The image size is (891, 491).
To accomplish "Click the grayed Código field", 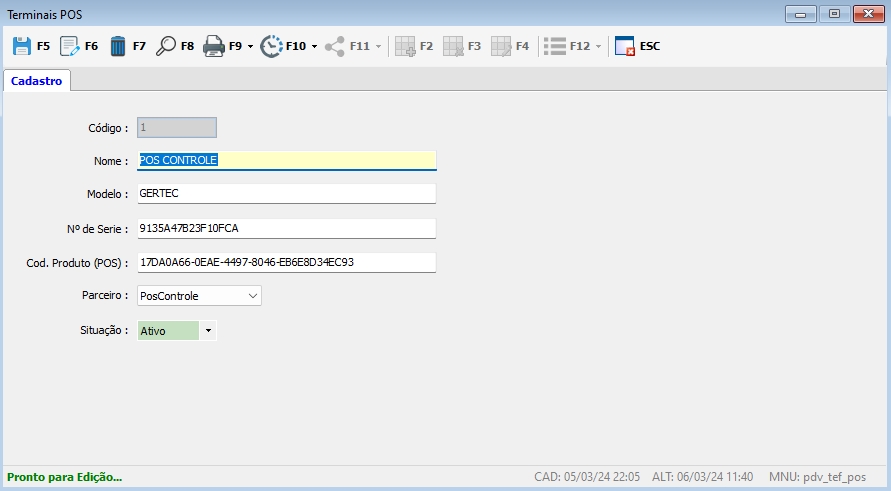I will (177, 128).
